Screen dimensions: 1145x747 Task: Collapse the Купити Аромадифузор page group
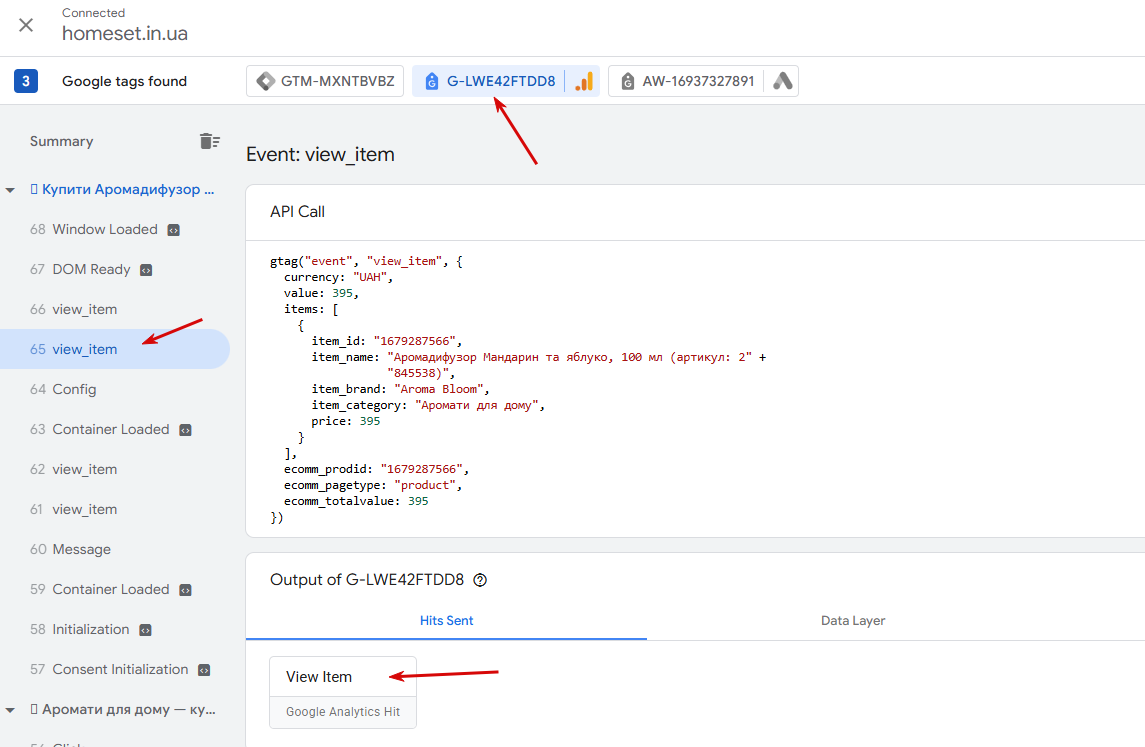coord(10,190)
